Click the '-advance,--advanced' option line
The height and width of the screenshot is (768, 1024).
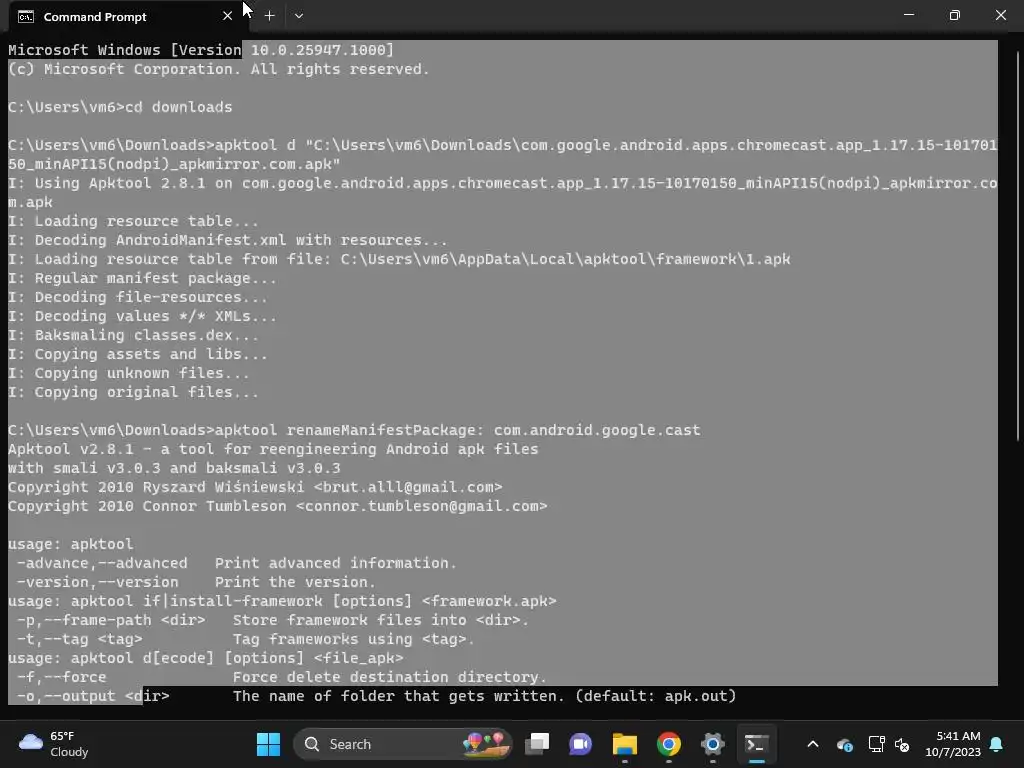237,563
